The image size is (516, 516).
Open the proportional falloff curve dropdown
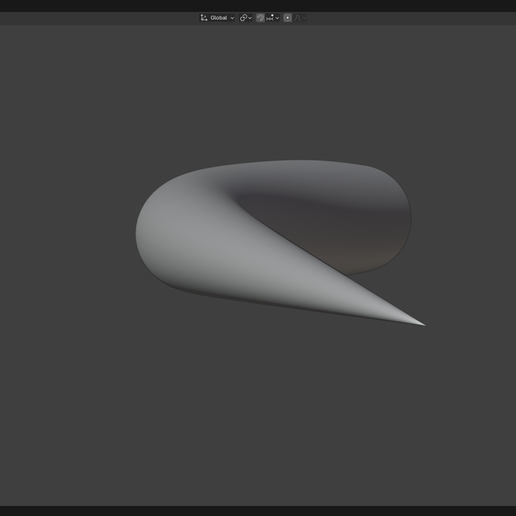coord(300,18)
